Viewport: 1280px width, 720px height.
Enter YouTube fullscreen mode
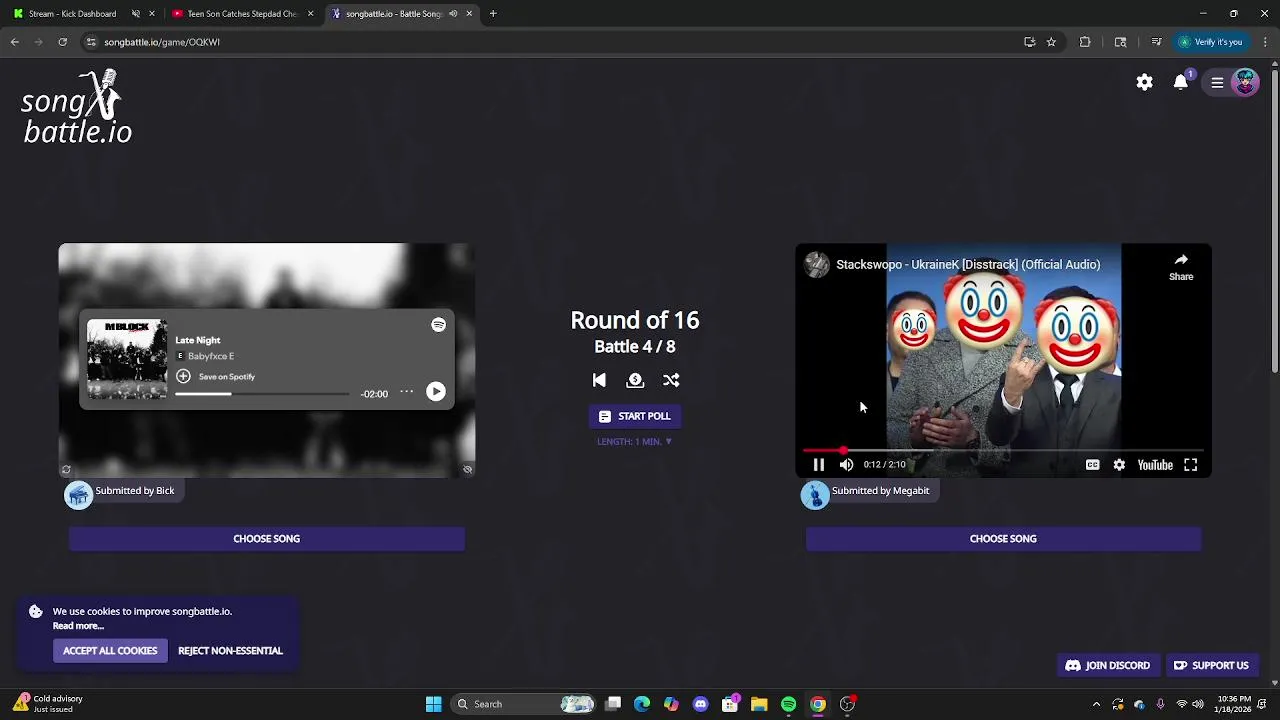tap(1190, 465)
